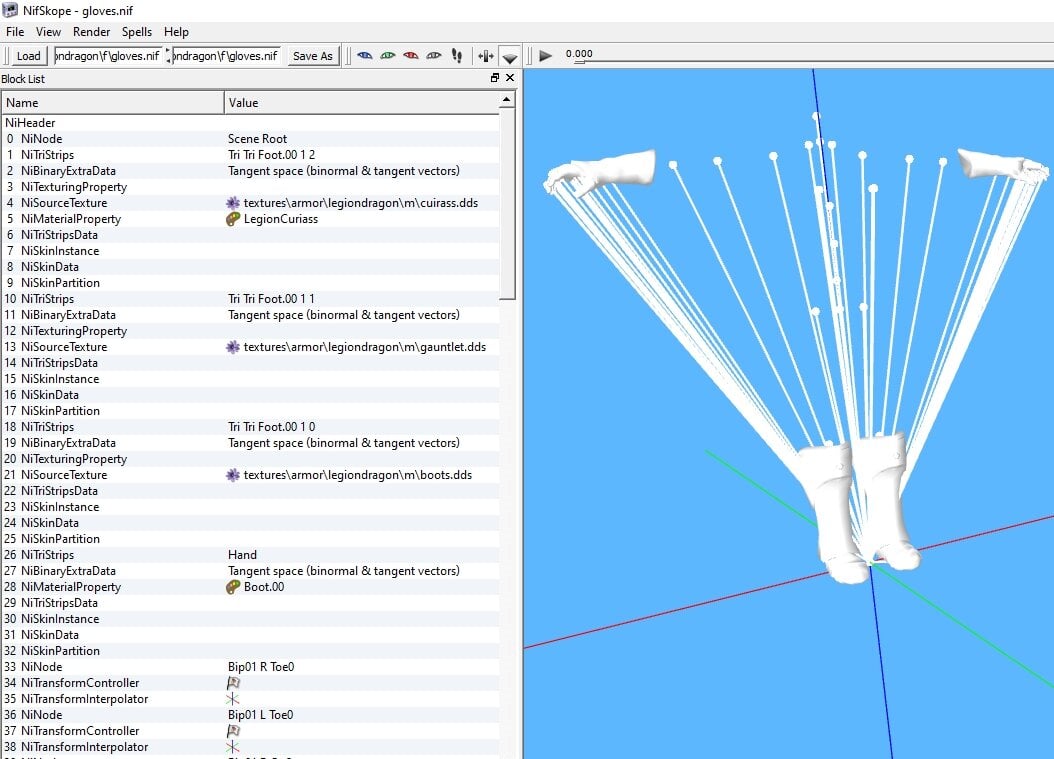This screenshot has height=759, width=1054.
Task: Click the Block List scroll up arrow
Action: 508,100
